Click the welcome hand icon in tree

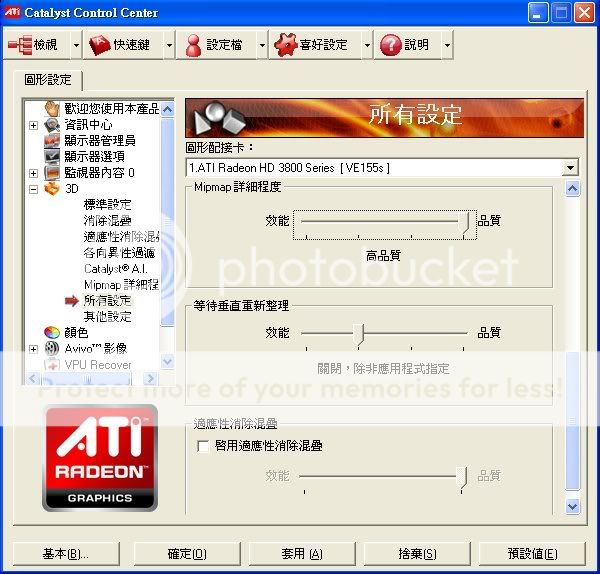52,109
